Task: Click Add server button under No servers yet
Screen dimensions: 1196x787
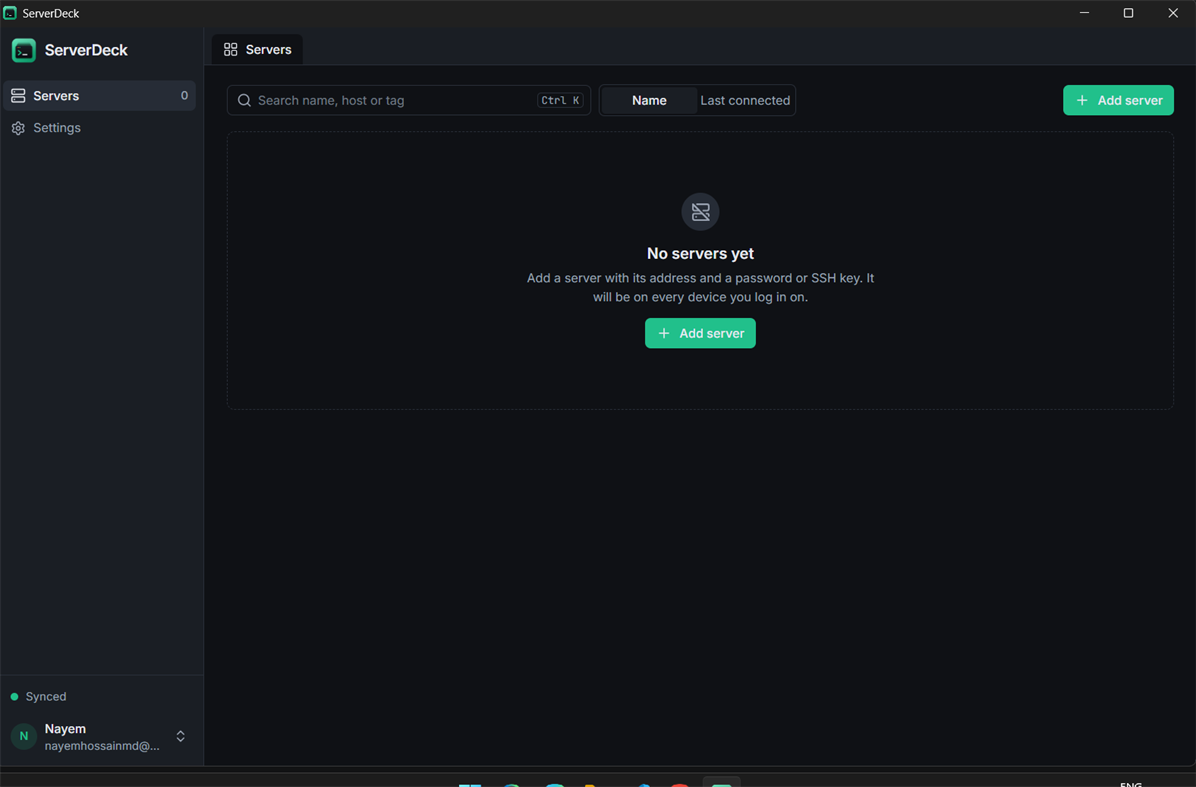Action: (x=700, y=333)
